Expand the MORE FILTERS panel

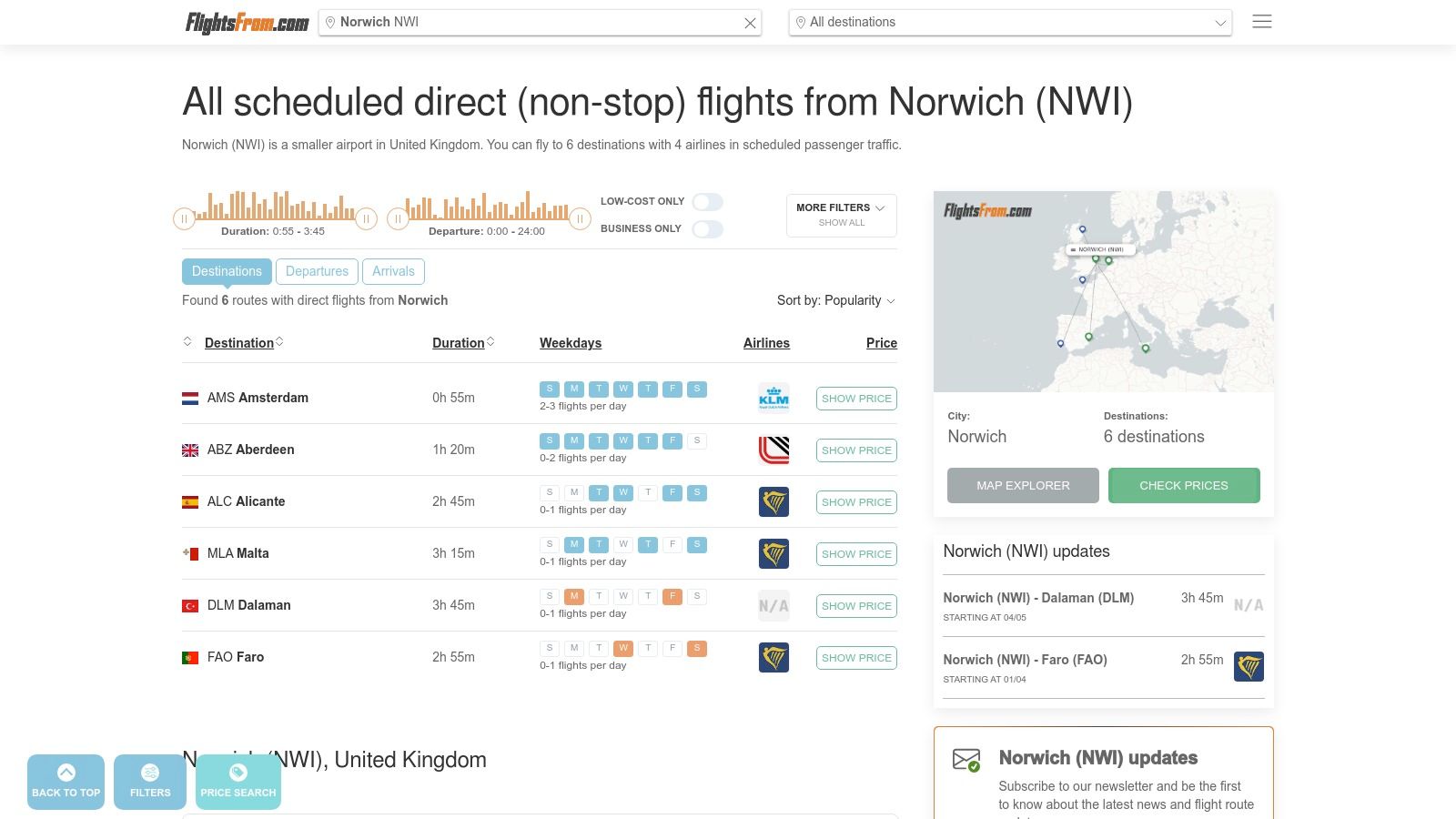point(841,215)
